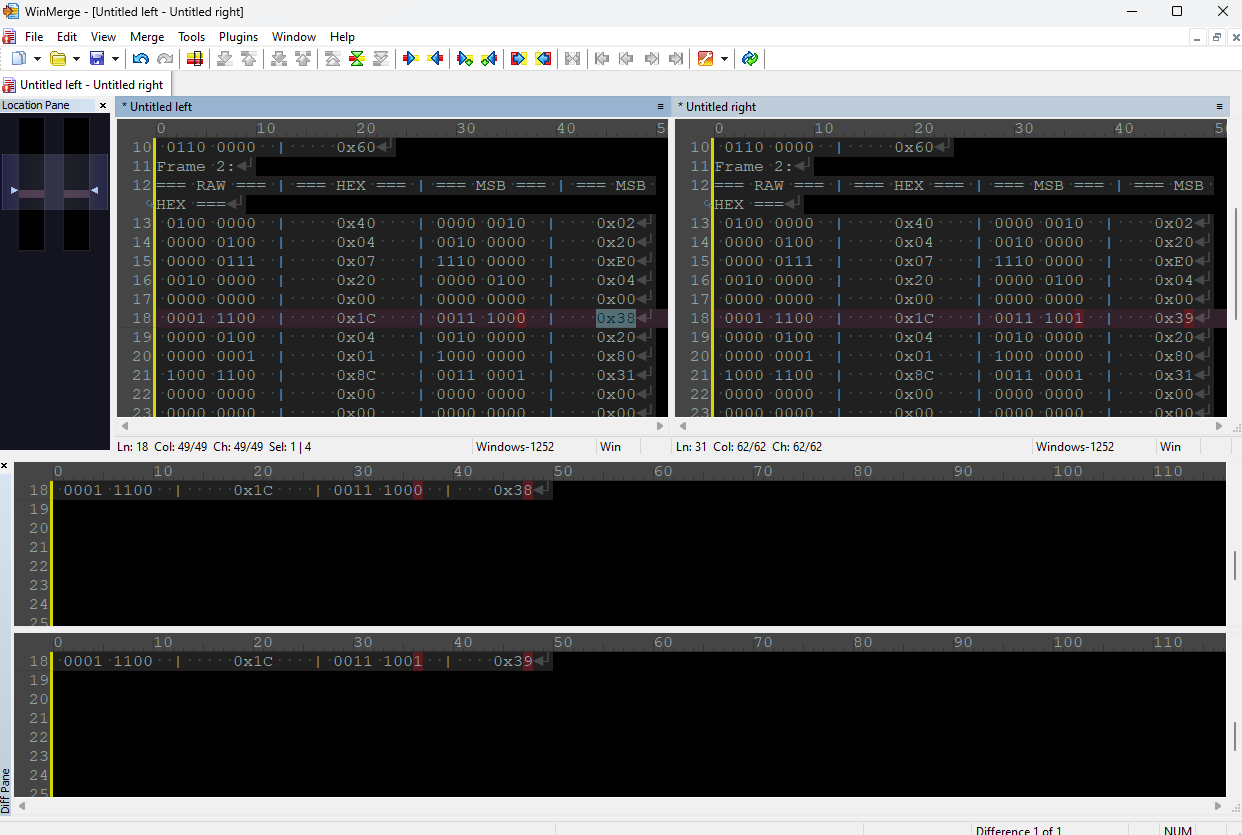Click the Refresh toolbar icon
Screen dimensions: 1242x835
(750, 59)
